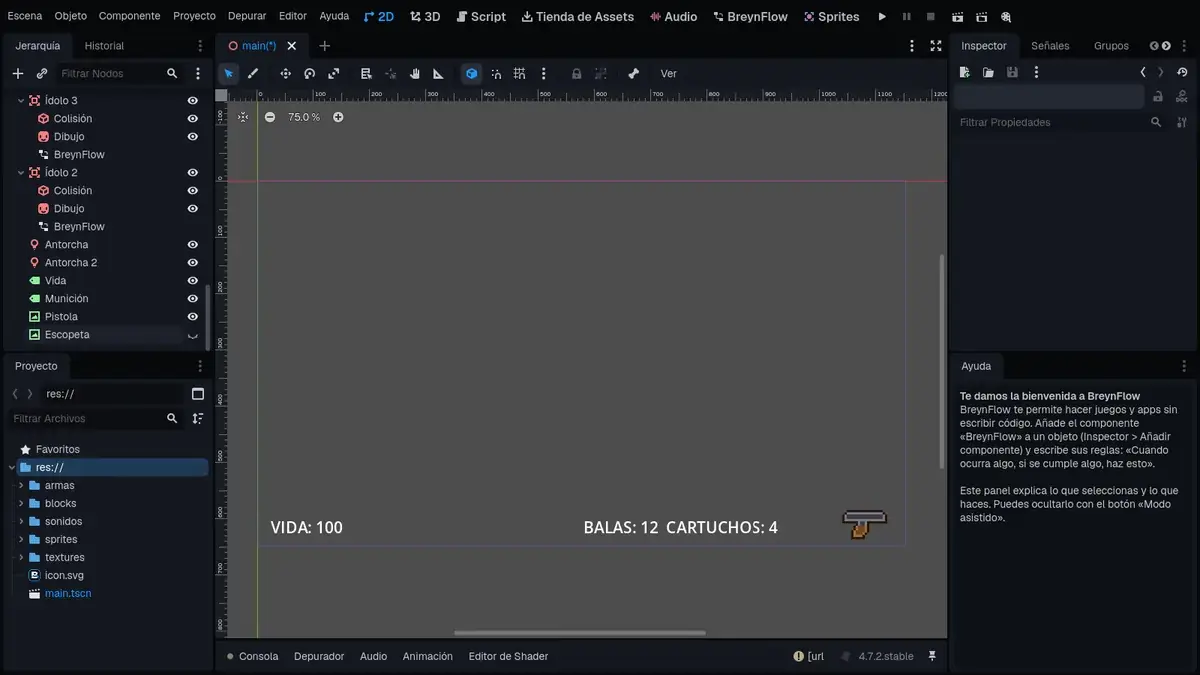The image size is (1200, 675).
Task: Expand the sonidos folder
Action: (21, 521)
